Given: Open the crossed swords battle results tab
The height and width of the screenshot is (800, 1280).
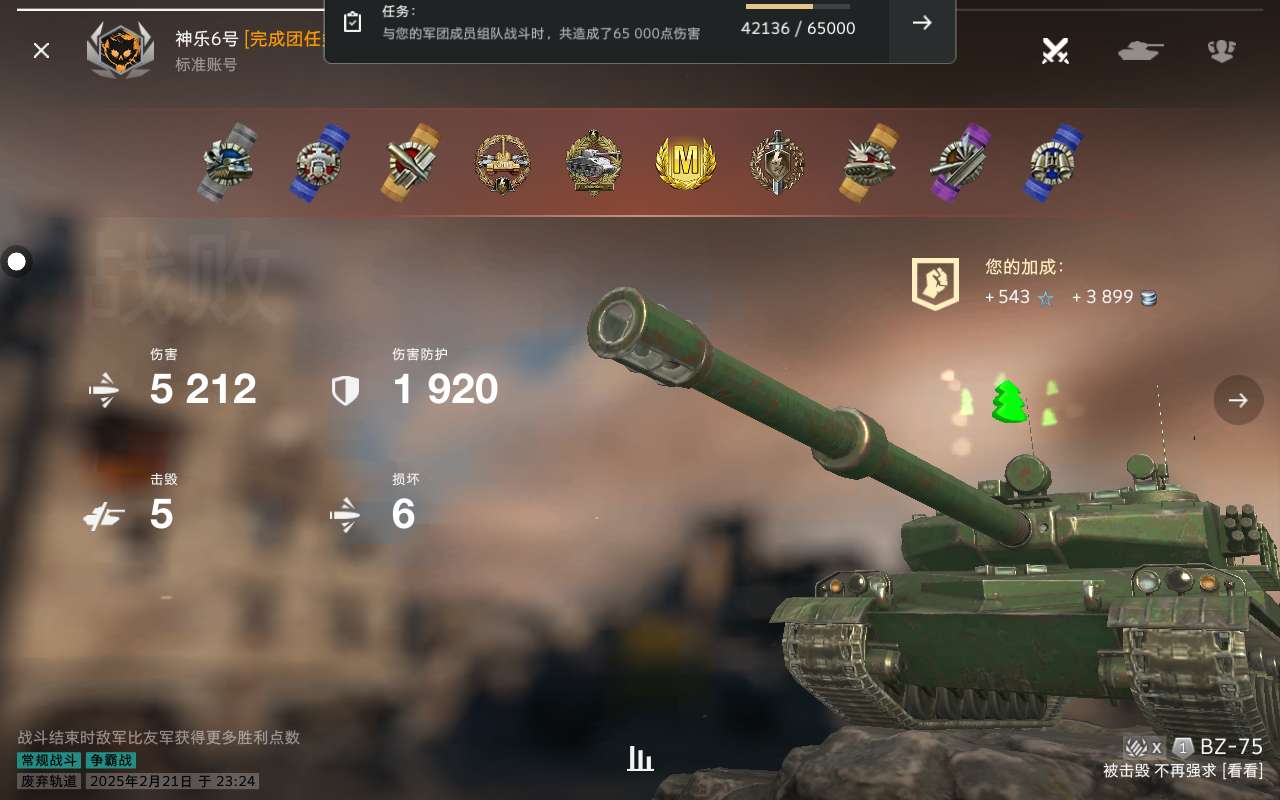Looking at the screenshot, I should pos(1055,50).
